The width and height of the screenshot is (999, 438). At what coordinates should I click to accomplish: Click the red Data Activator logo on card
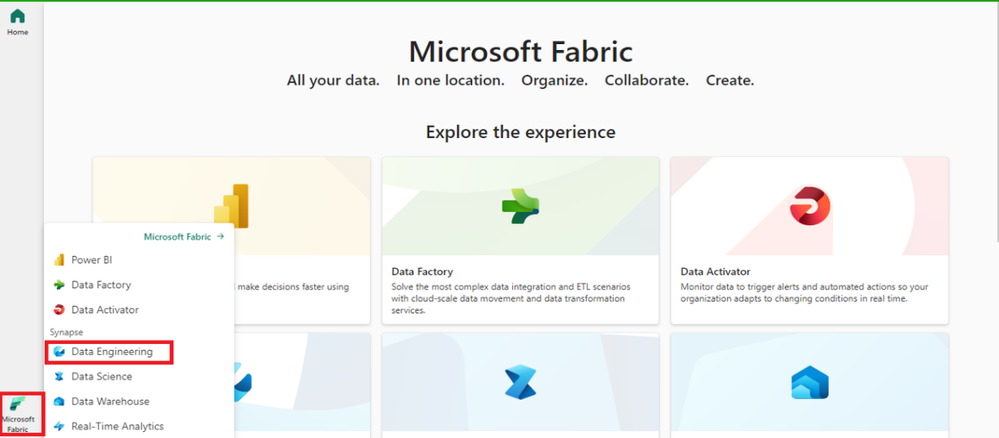coord(810,206)
